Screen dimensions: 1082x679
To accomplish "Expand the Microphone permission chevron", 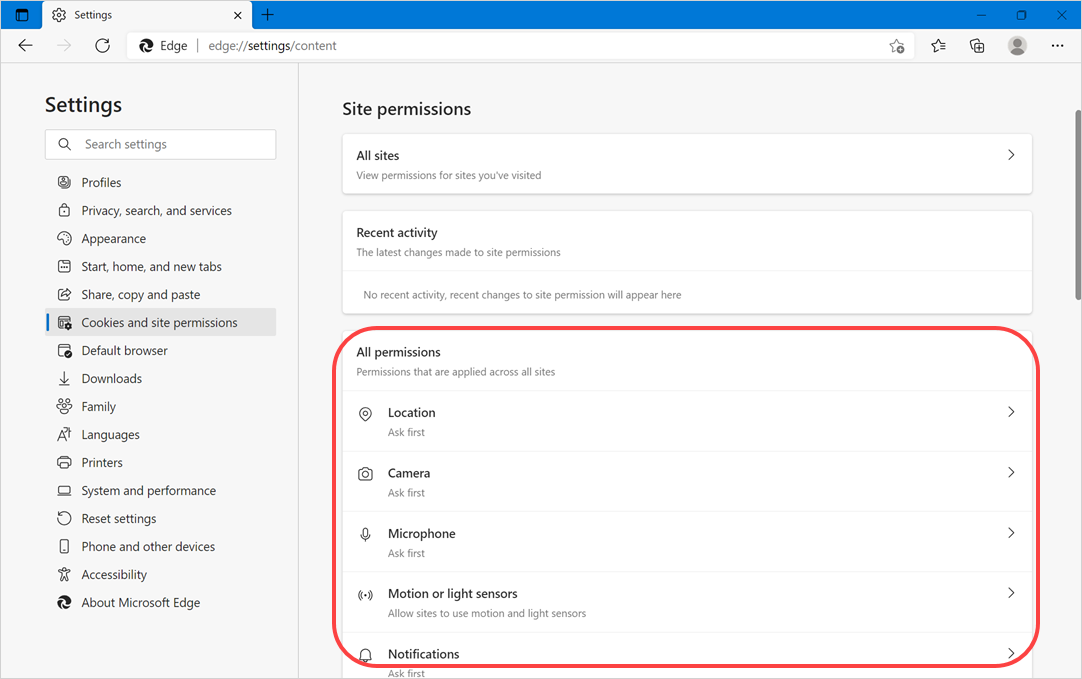I will 1010,533.
